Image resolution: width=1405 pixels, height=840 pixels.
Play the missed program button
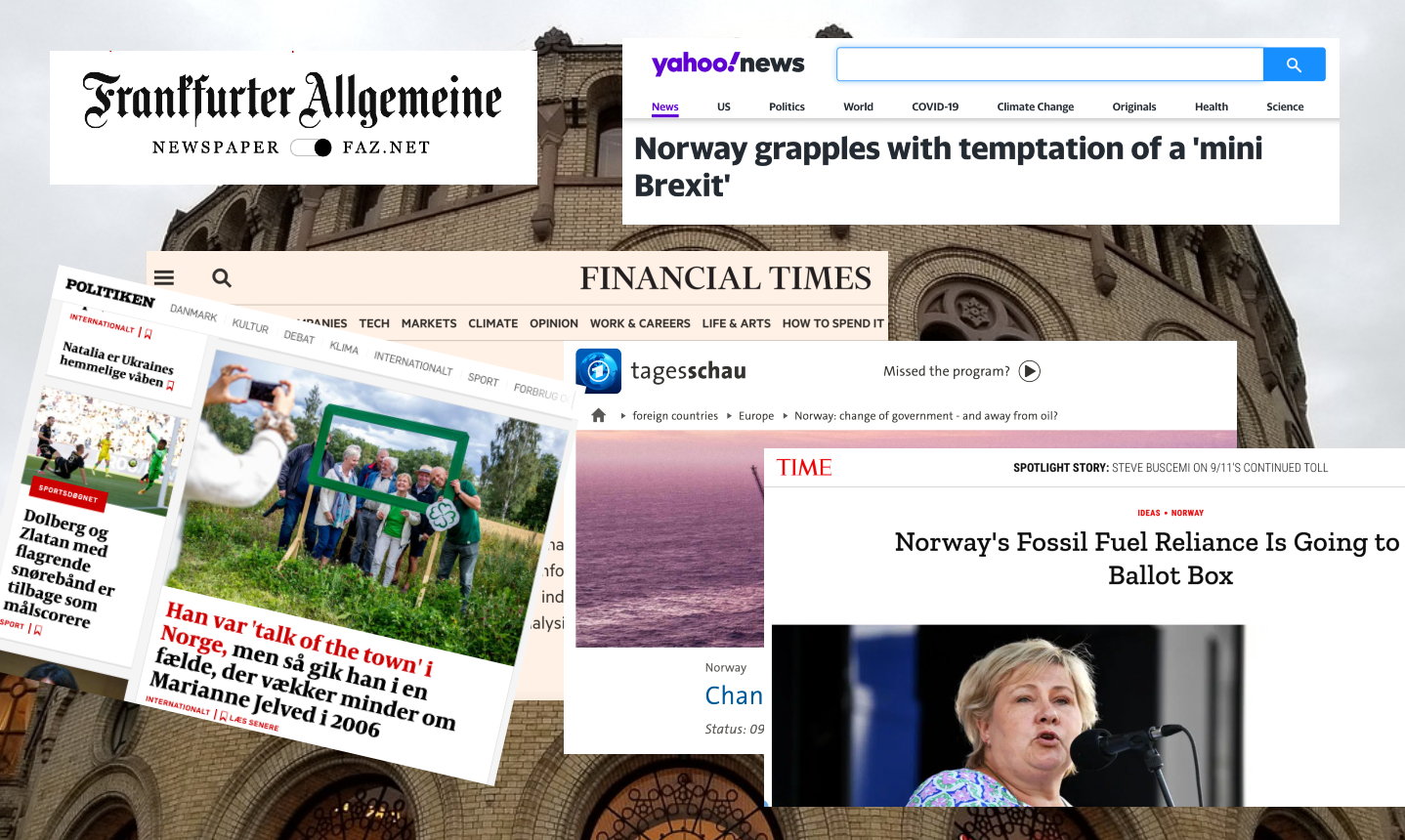pyautogui.click(x=1030, y=371)
